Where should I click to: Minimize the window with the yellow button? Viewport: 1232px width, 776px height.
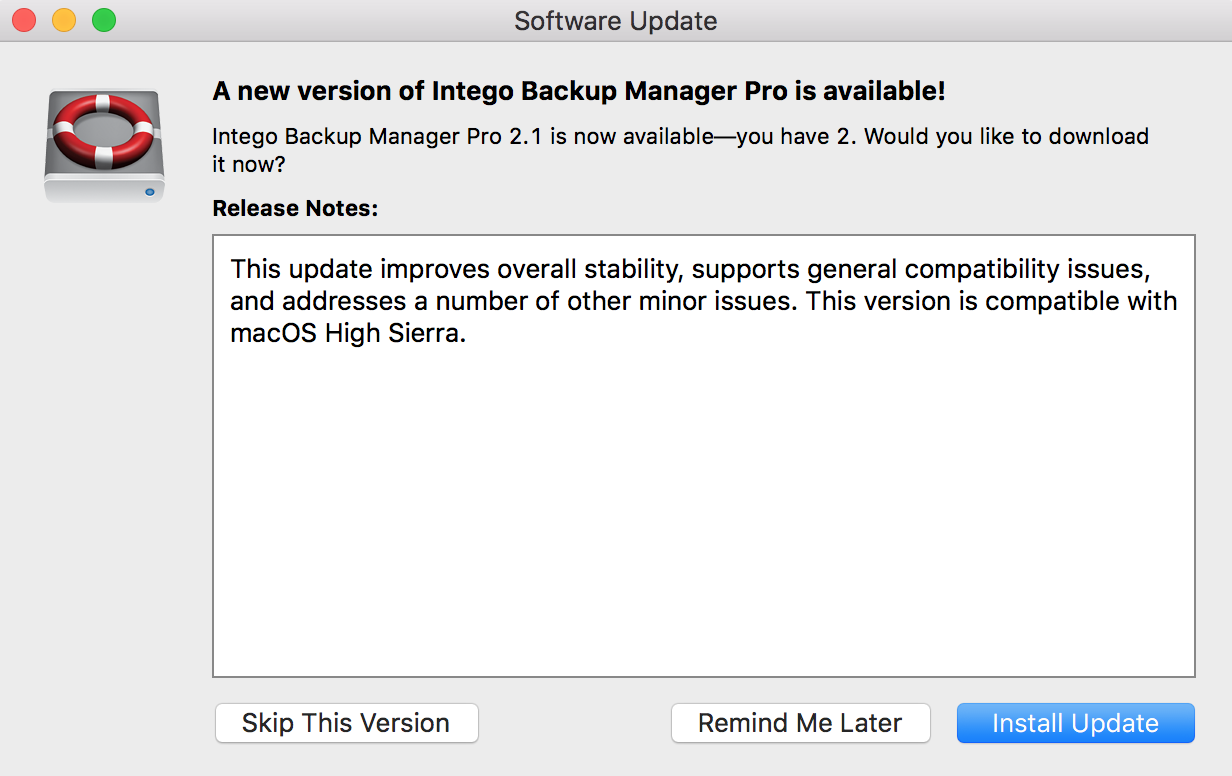[x=64, y=20]
